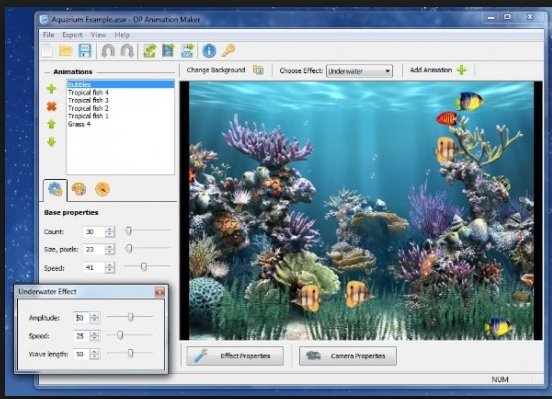
Task: Open a file with the folder icon
Action: [x=65, y=51]
